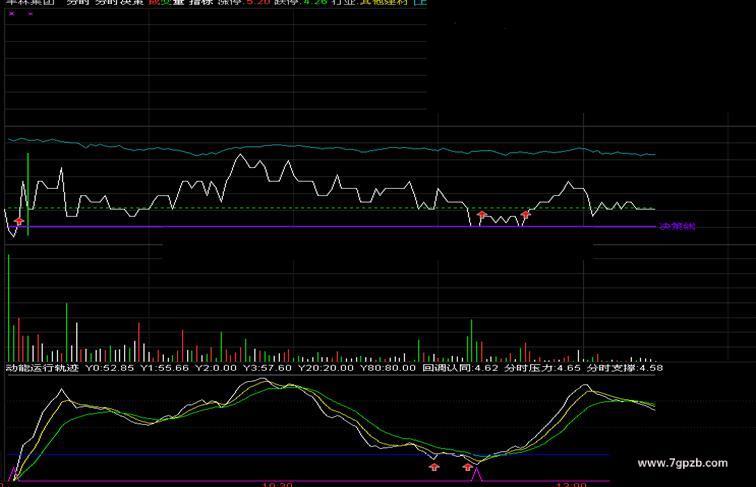Click the 动能运行轨迹 indicator name
The image size is (756, 487).
pos(42,368)
